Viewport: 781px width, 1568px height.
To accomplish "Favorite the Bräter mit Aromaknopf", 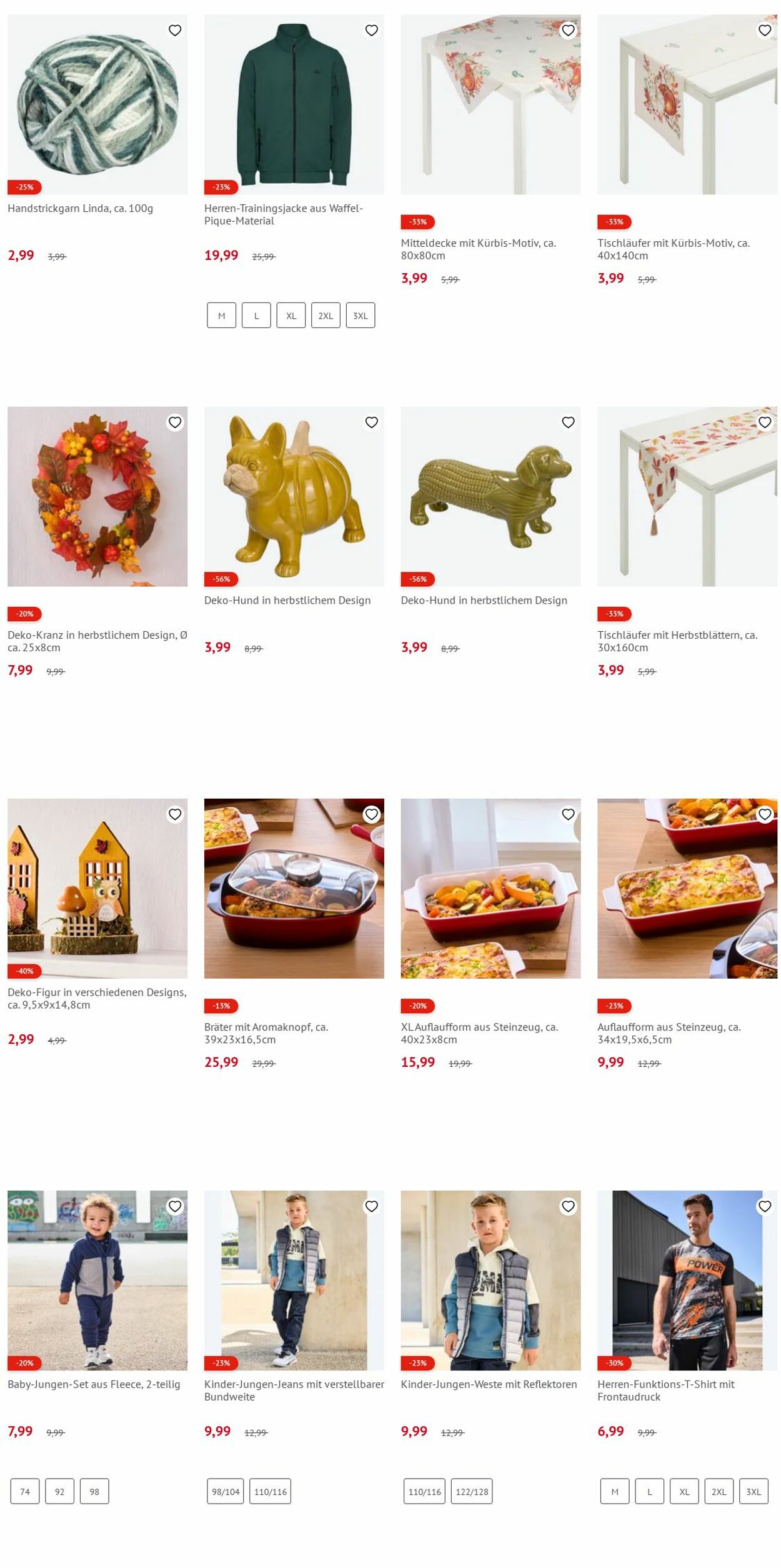I will coord(372,814).
